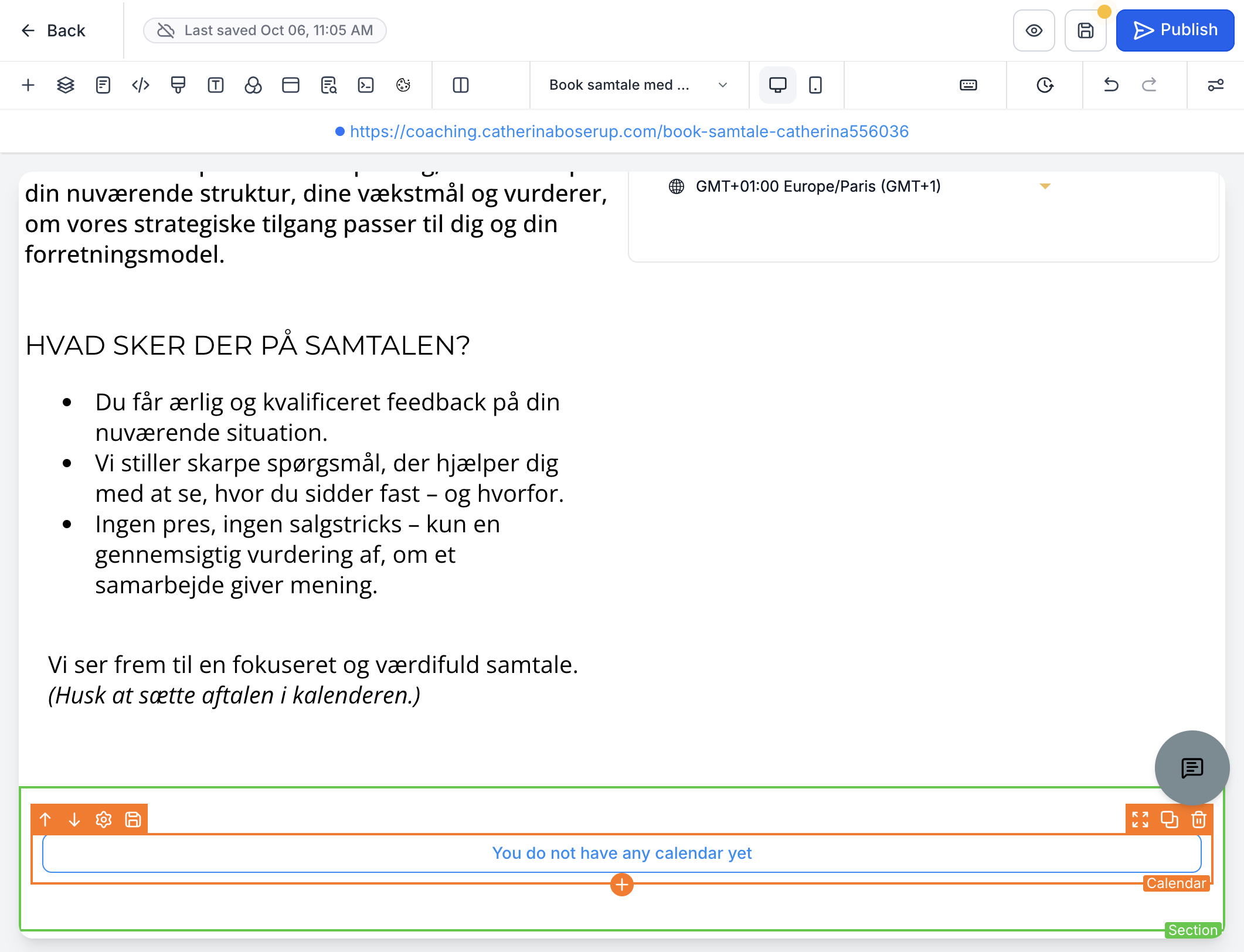This screenshot has width=1244, height=952.
Task: Add element with the toolbar plus icon
Action: click(28, 85)
